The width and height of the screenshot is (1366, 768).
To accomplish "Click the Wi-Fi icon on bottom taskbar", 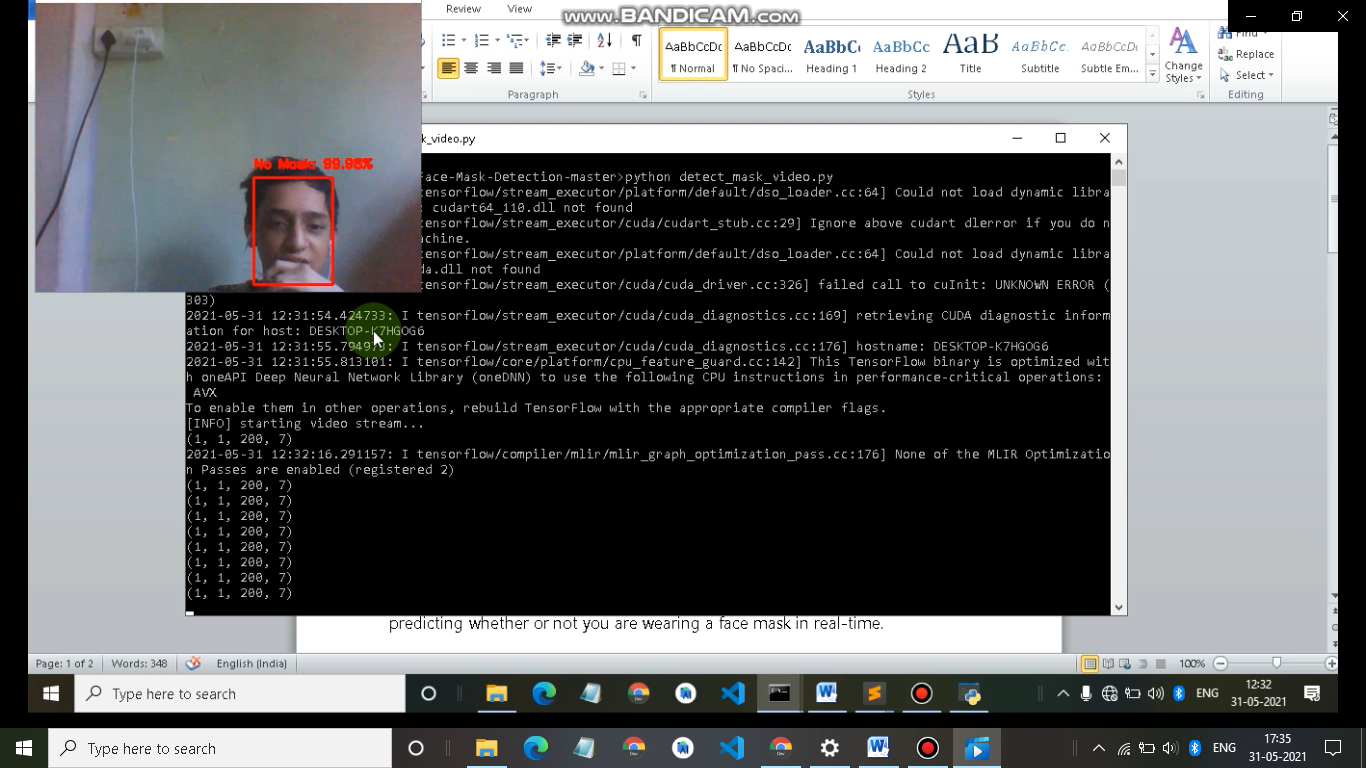I will pos(1124,748).
